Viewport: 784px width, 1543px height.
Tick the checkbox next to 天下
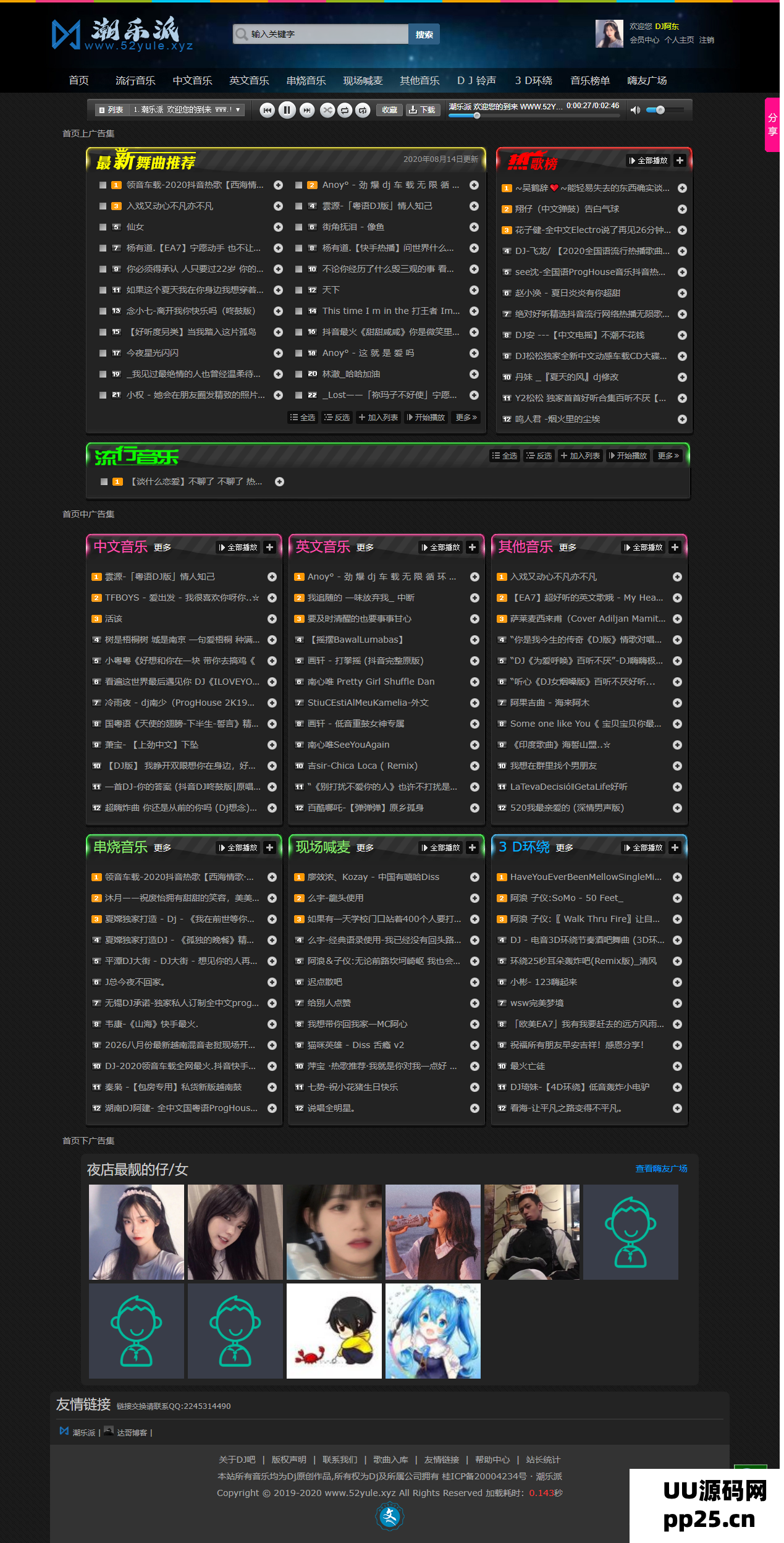click(299, 290)
